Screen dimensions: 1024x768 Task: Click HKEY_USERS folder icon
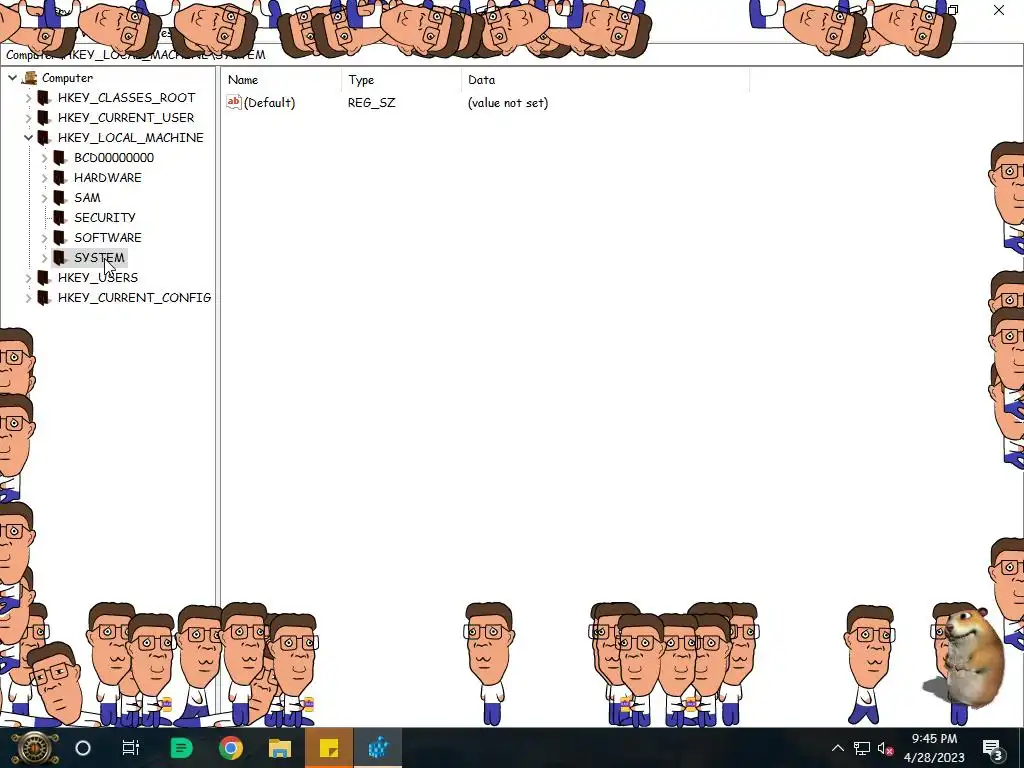click(43, 278)
